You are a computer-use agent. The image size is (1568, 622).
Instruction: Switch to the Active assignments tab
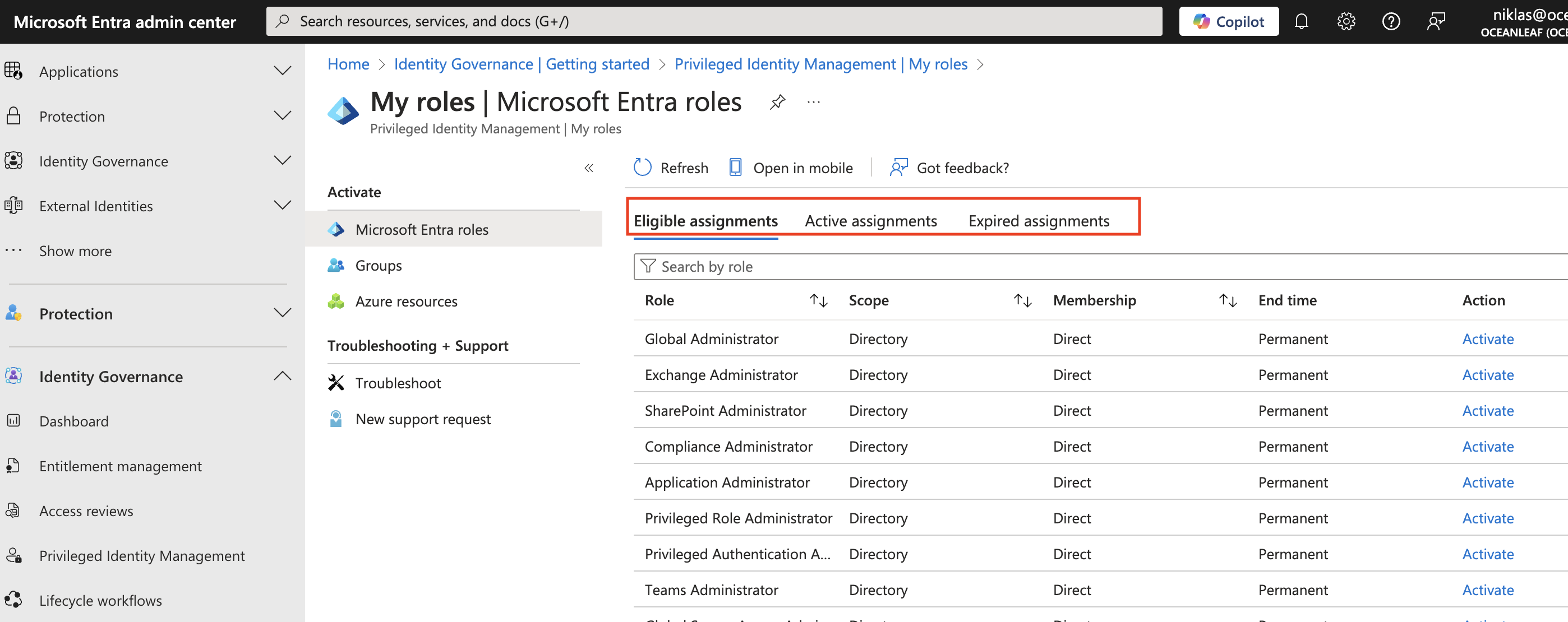(x=870, y=221)
